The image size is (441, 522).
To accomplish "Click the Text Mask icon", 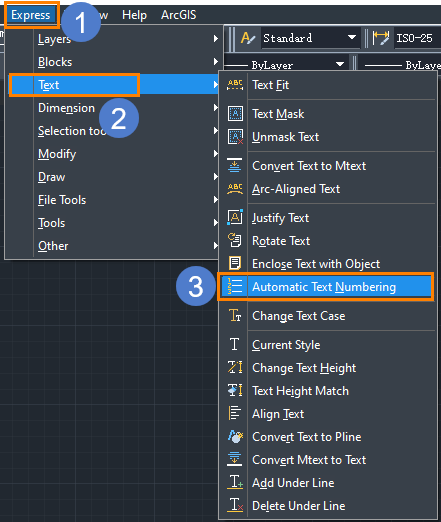I will pyautogui.click(x=235, y=114).
